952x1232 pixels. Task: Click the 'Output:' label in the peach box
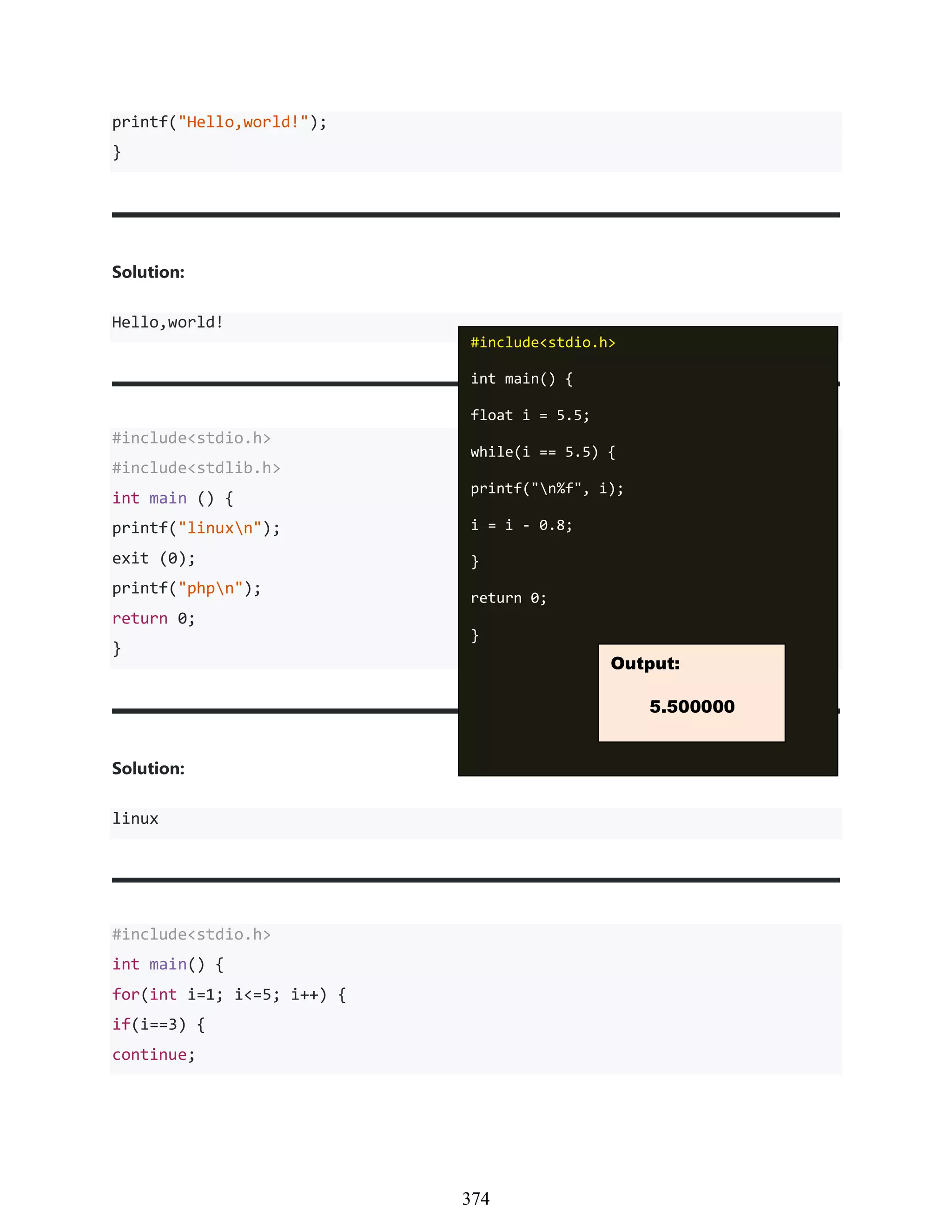click(x=645, y=663)
